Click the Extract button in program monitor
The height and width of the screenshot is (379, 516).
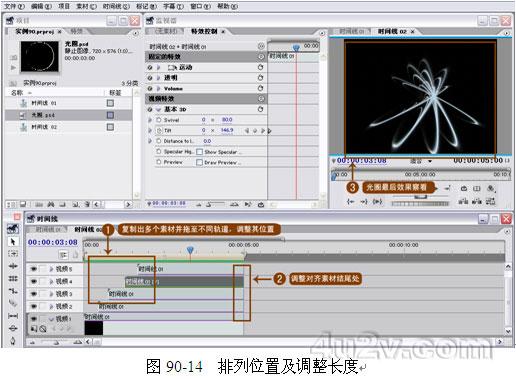click(477, 201)
